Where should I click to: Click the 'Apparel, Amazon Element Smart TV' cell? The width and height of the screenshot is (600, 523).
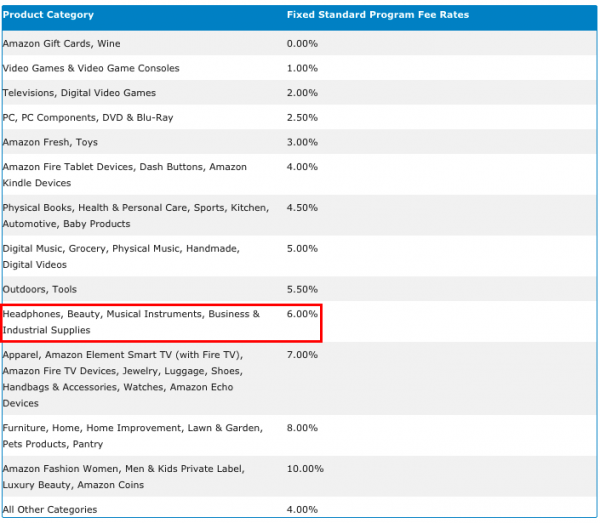click(x=123, y=379)
